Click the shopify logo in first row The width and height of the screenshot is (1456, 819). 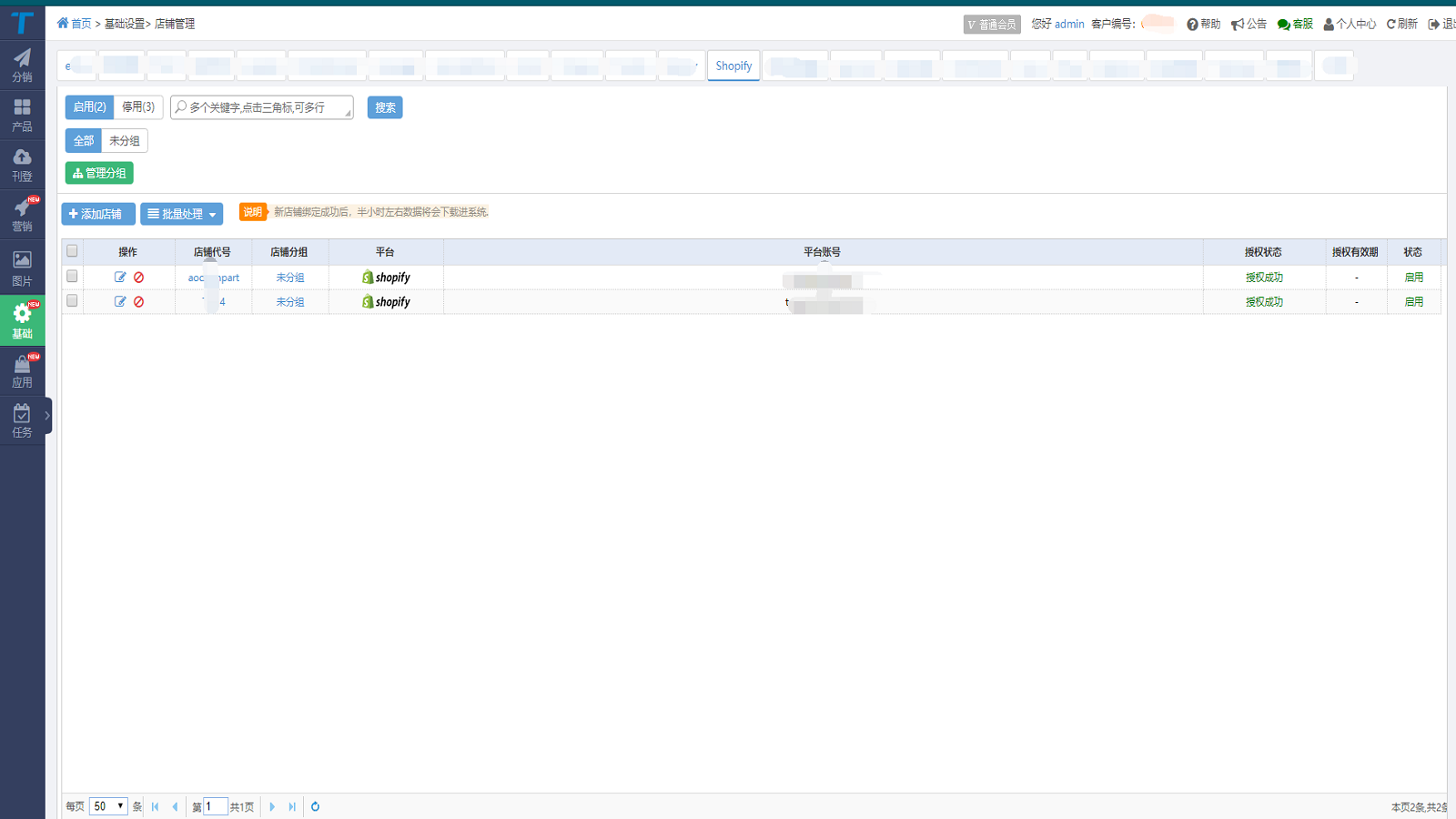[386, 278]
